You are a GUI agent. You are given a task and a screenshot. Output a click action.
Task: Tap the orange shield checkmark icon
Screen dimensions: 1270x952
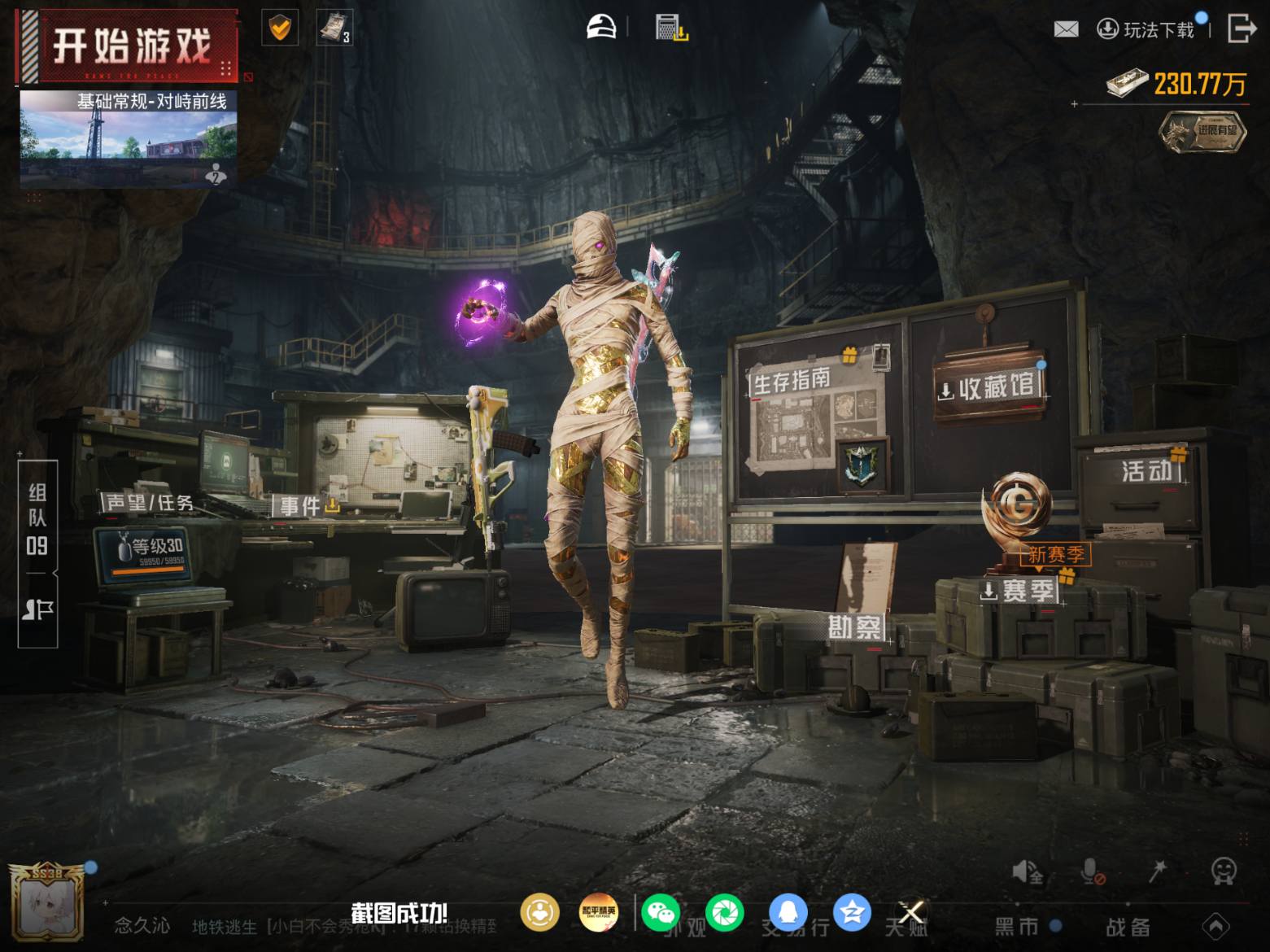[x=279, y=28]
